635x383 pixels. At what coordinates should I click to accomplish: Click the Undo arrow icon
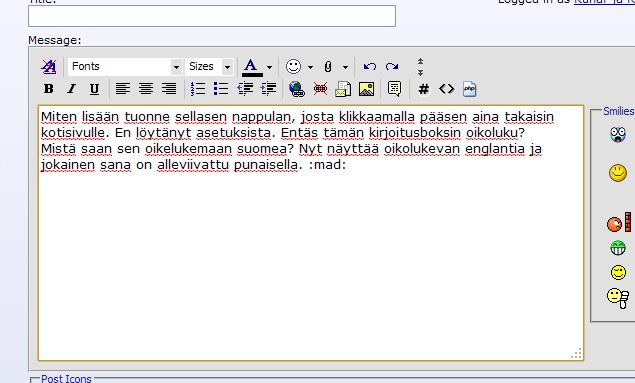(x=369, y=66)
